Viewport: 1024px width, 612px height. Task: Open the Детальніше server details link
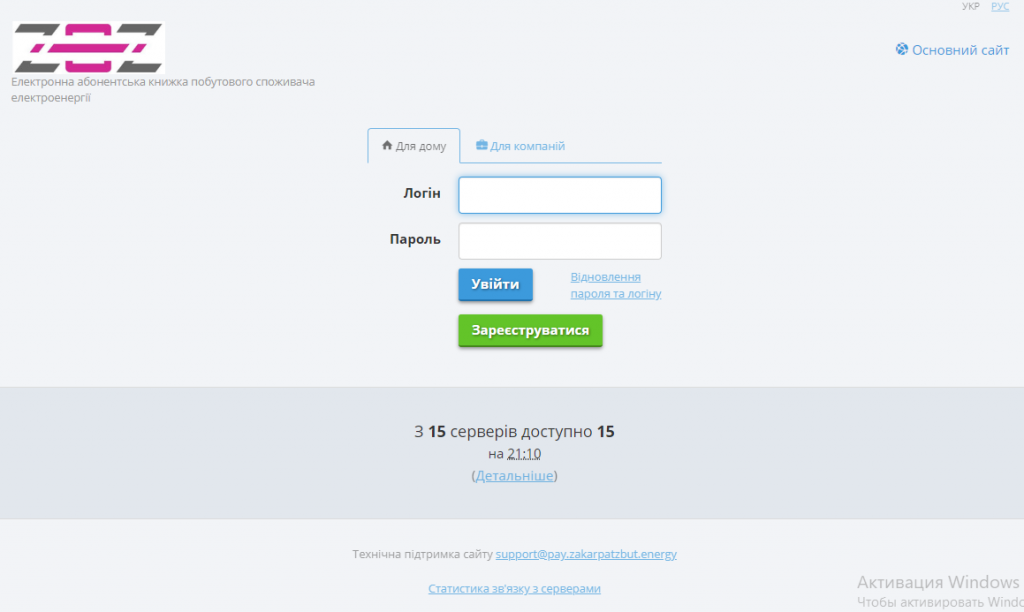pos(514,476)
